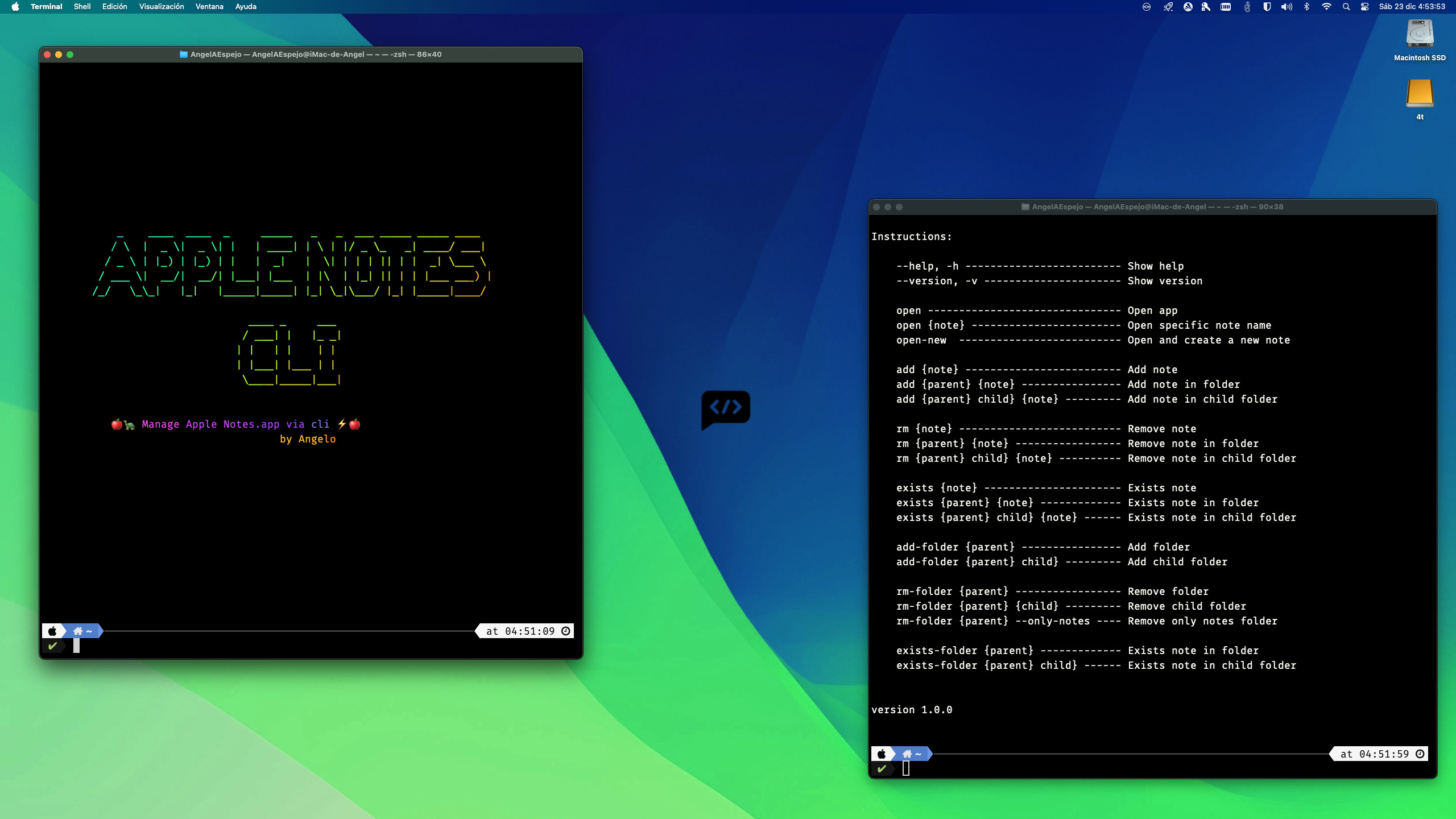
Task: Select the Macintosh SSD desktop drive
Action: pos(1420,40)
